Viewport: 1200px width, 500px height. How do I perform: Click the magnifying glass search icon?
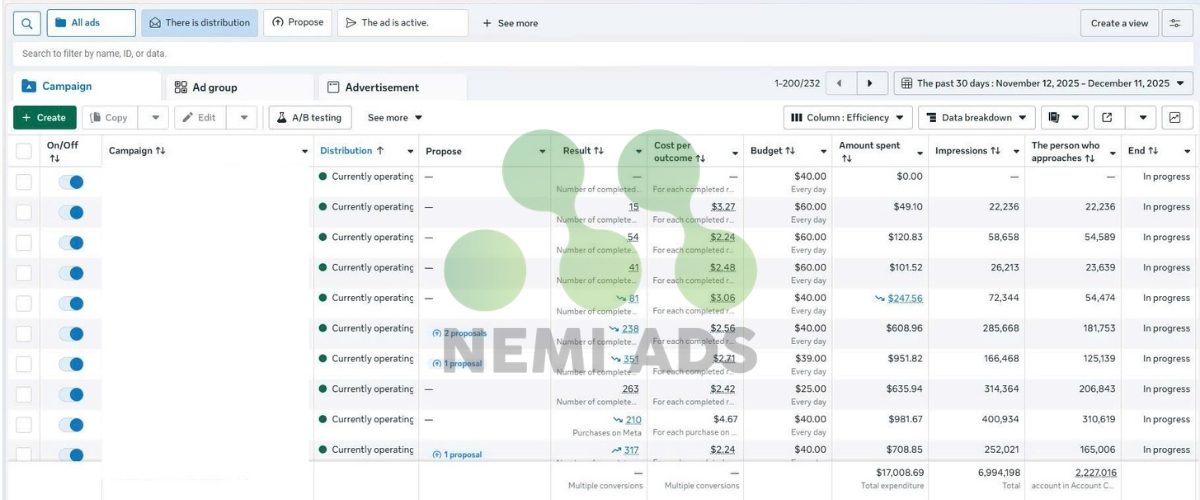pos(27,23)
